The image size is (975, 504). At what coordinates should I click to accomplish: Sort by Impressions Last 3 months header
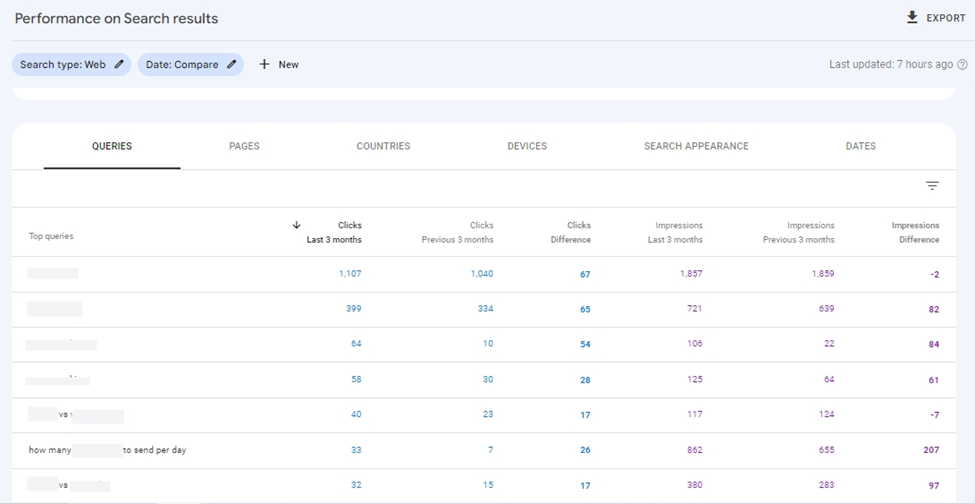pyautogui.click(x=679, y=232)
